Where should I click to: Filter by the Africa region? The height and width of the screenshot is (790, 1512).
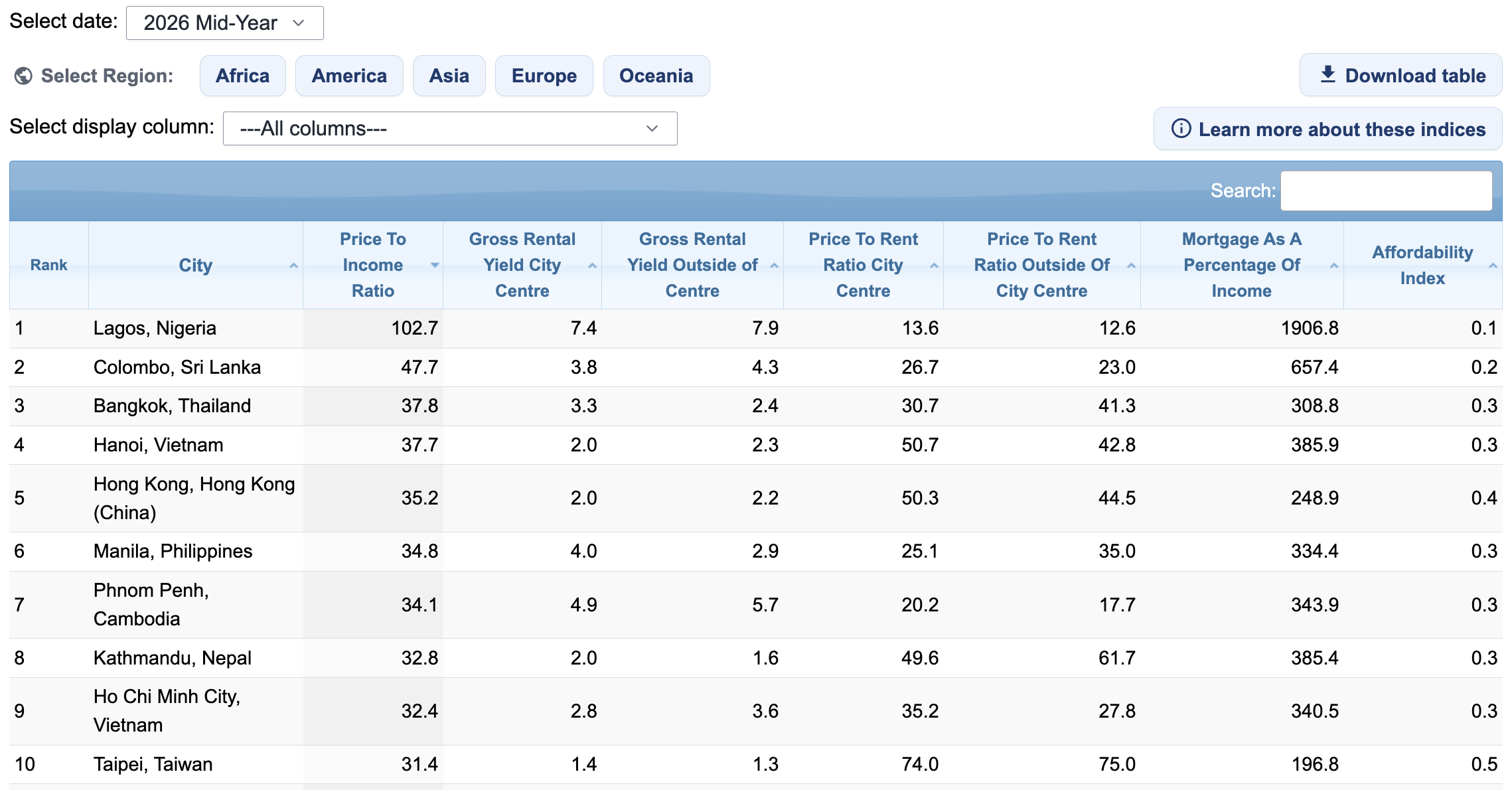[242, 76]
